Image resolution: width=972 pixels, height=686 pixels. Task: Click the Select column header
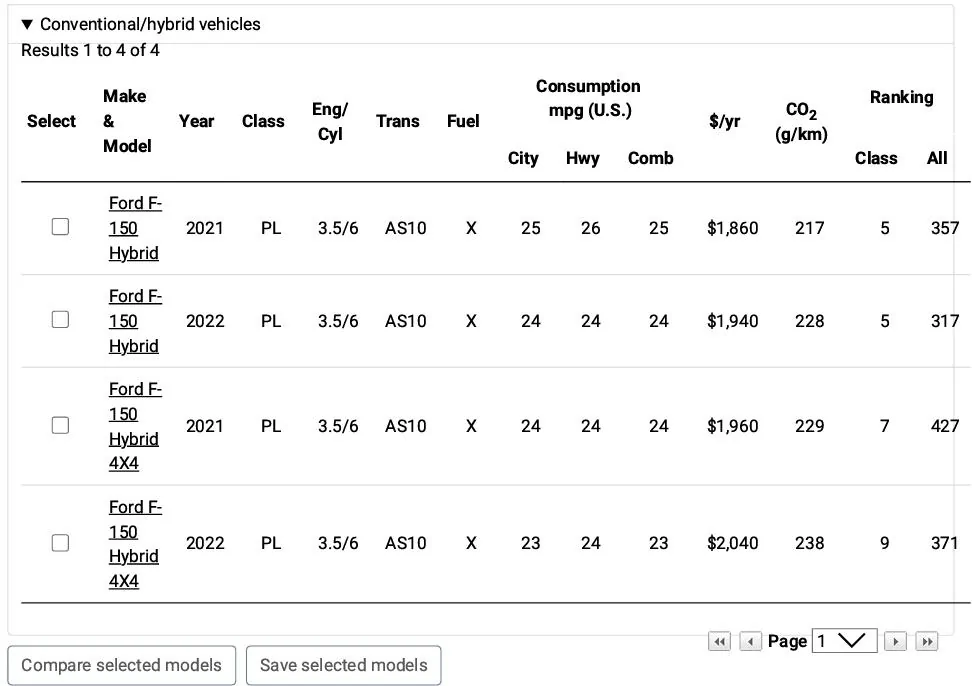pyautogui.click(x=51, y=121)
